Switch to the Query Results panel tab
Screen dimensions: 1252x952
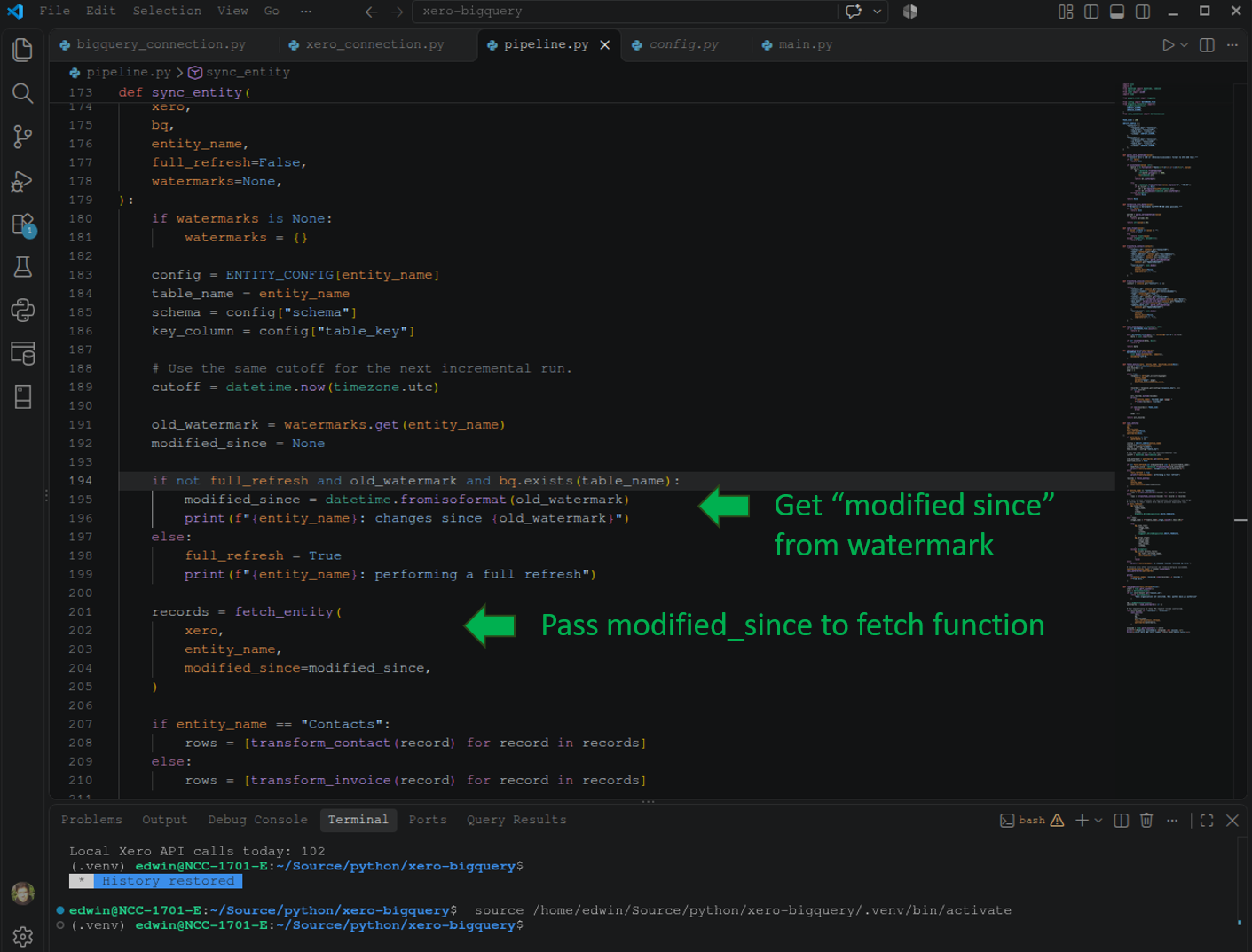516,820
